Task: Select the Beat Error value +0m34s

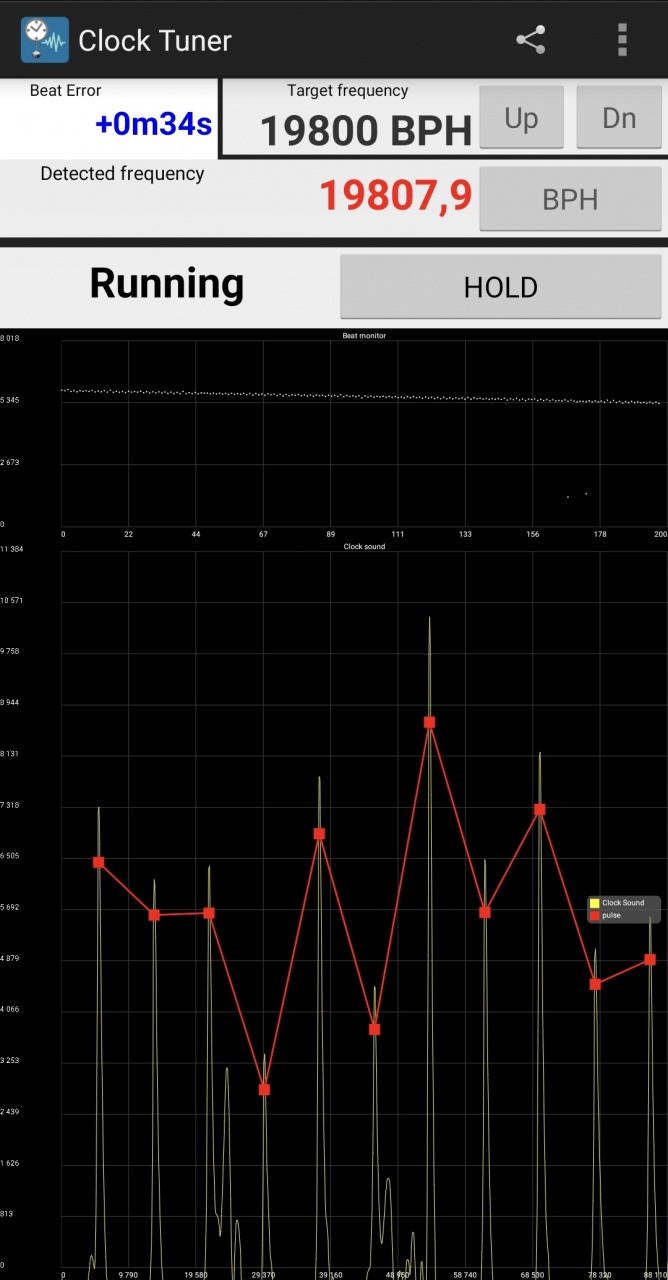Action: coord(154,125)
